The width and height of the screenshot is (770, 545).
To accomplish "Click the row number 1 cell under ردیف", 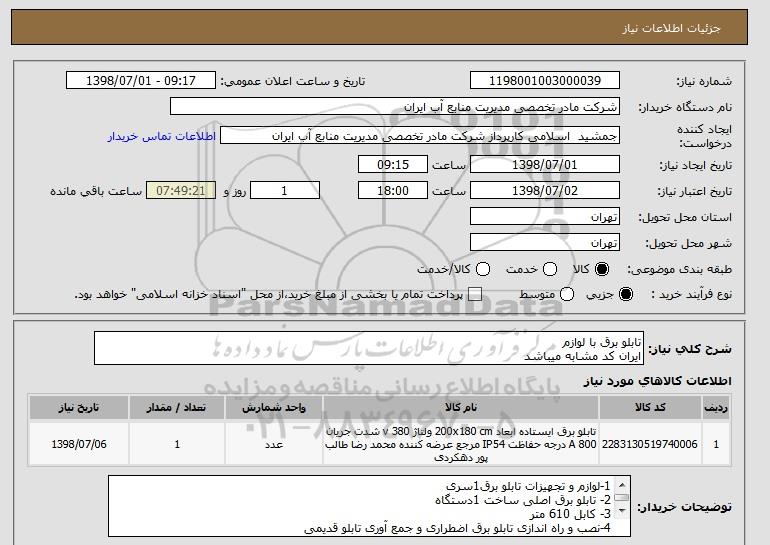I will click(x=716, y=444).
